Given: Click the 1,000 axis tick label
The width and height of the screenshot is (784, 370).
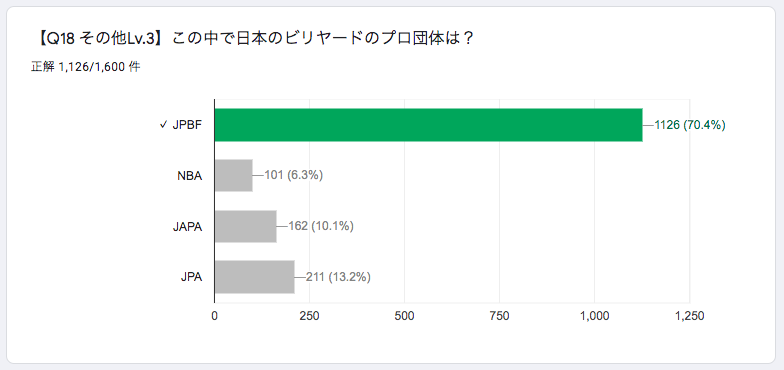Looking at the screenshot, I should [x=594, y=316].
